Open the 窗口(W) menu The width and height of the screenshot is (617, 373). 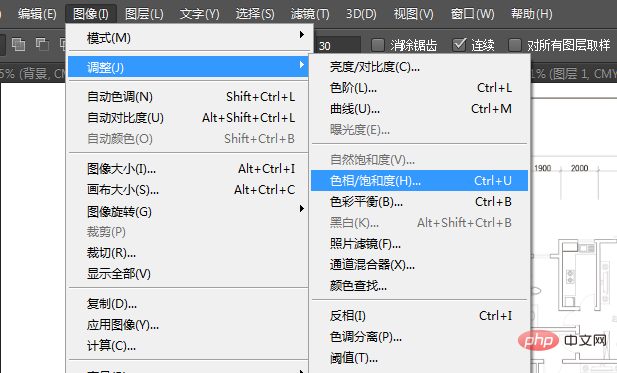click(x=472, y=14)
